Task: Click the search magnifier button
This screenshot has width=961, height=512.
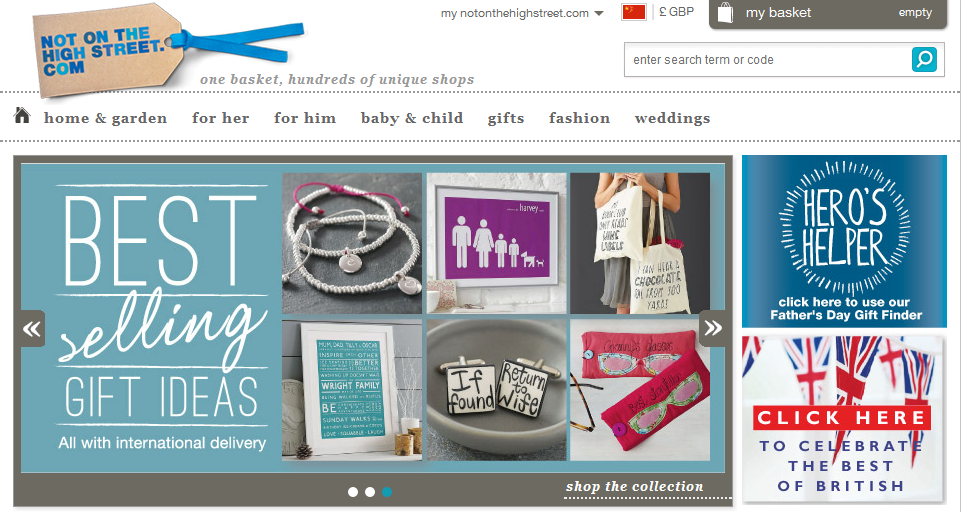Action: pos(924,59)
